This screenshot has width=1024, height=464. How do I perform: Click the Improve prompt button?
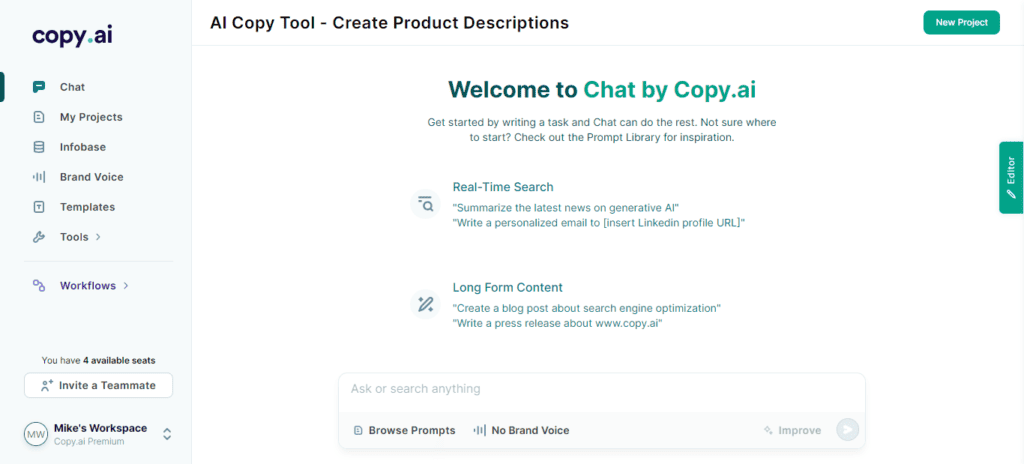pos(792,430)
